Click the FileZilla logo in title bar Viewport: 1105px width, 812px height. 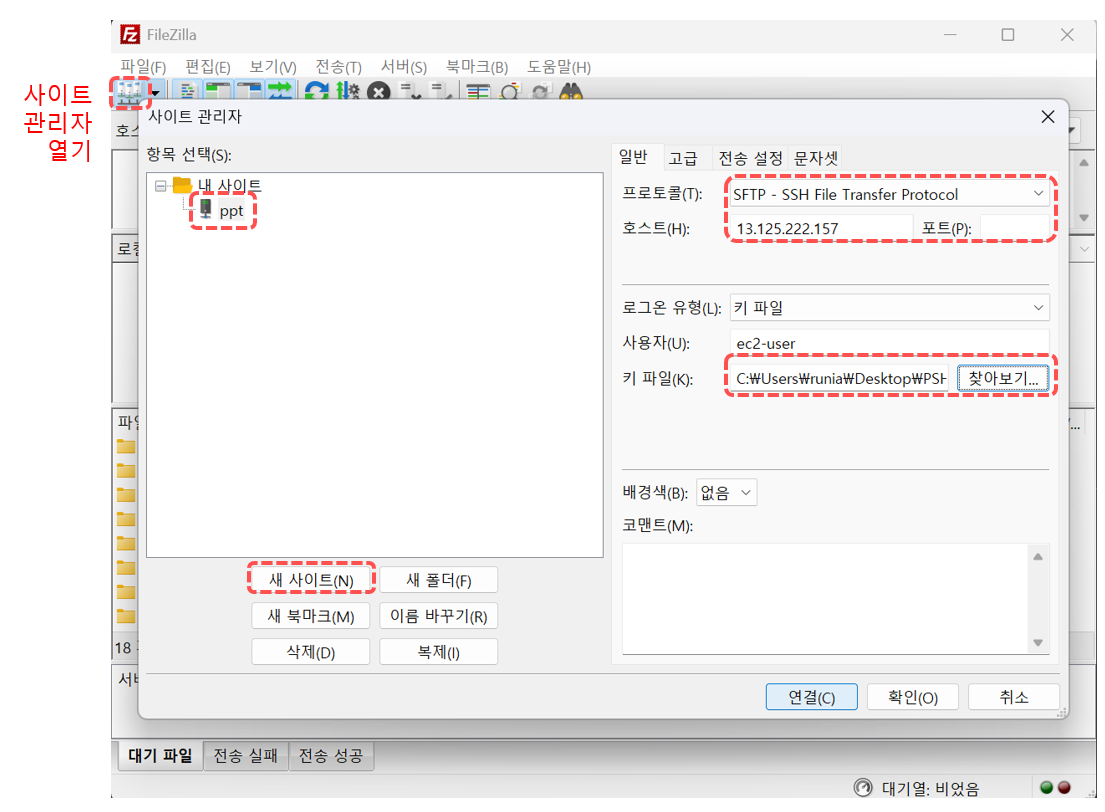click(x=130, y=35)
